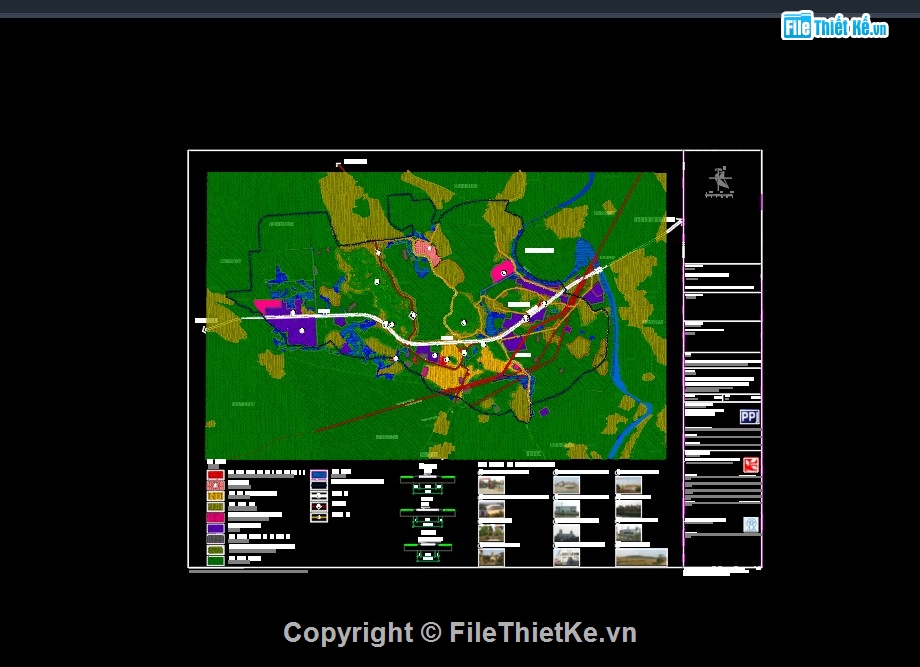Click the Copyright © FileThietKe.vn watermark text

(460, 632)
